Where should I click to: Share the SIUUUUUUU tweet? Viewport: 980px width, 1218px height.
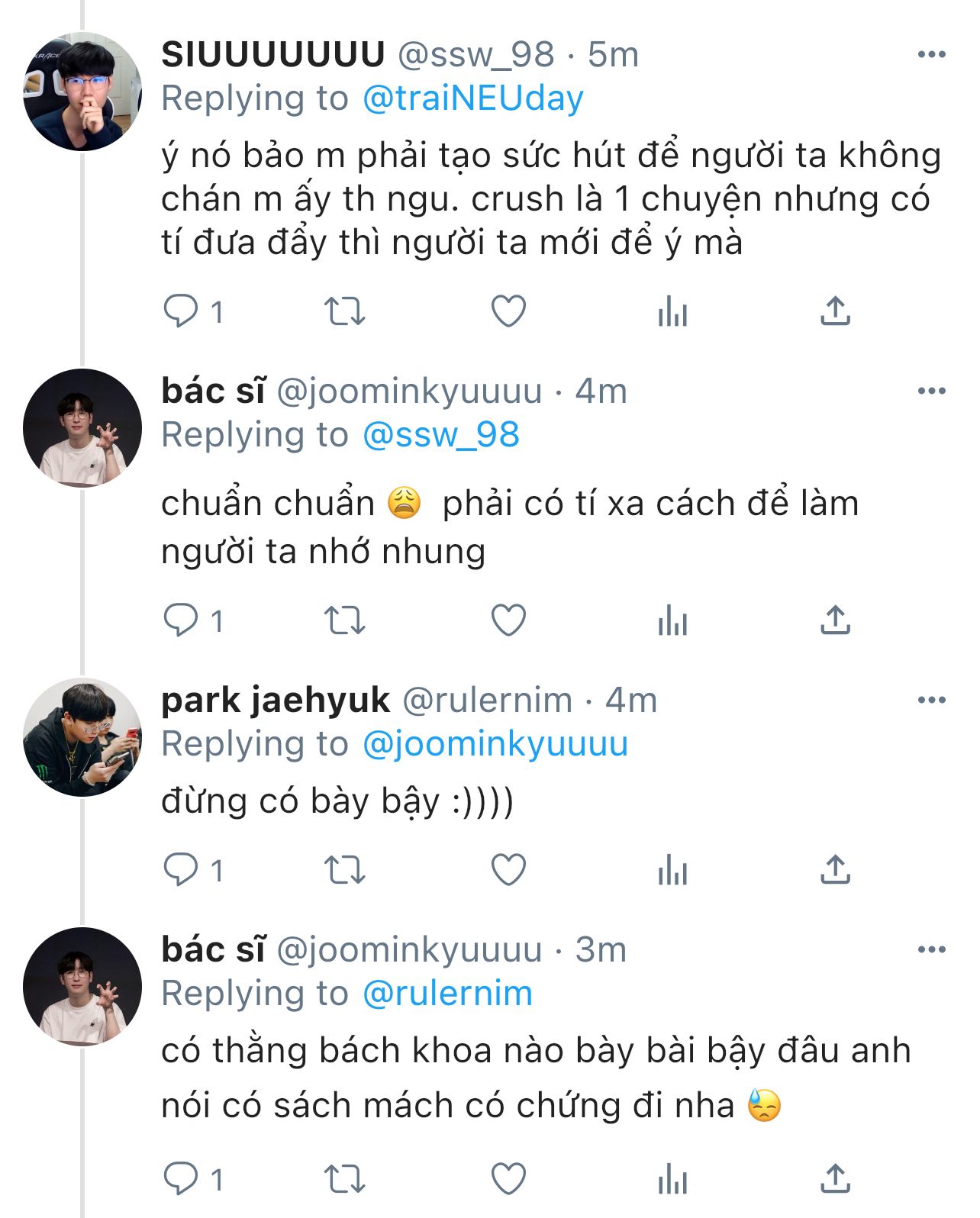tap(836, 311)
